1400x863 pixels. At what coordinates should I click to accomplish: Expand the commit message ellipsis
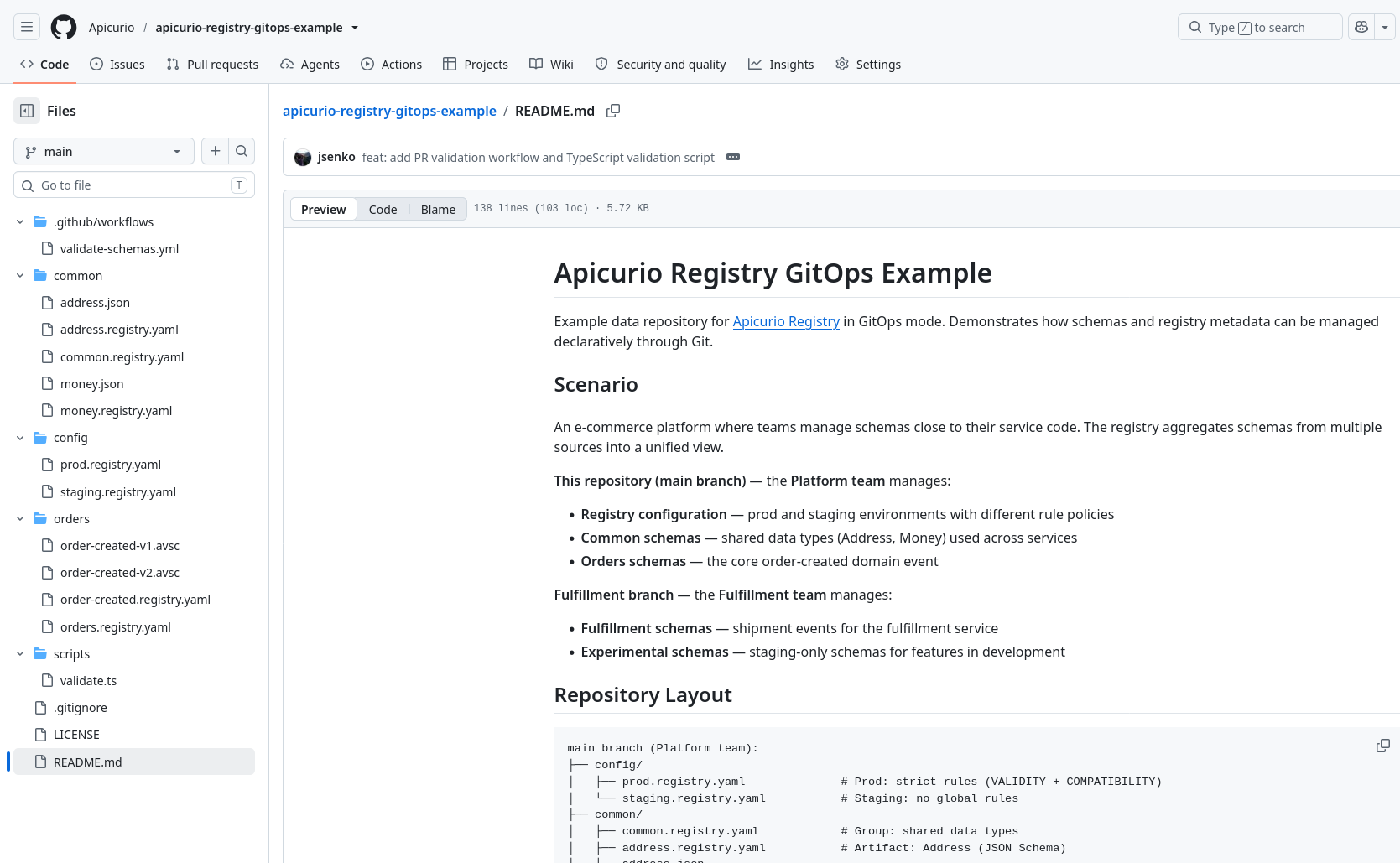tap(733, 157)
